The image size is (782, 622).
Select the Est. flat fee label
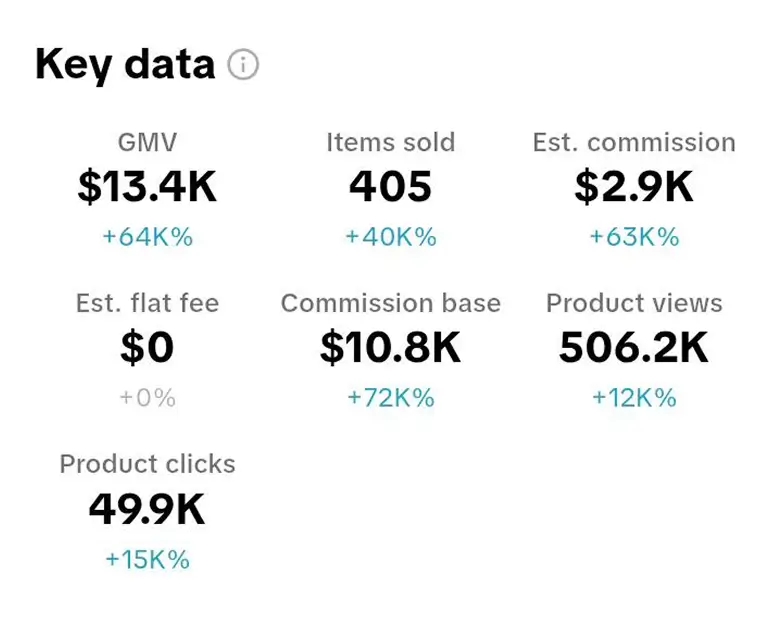(147, 303)
